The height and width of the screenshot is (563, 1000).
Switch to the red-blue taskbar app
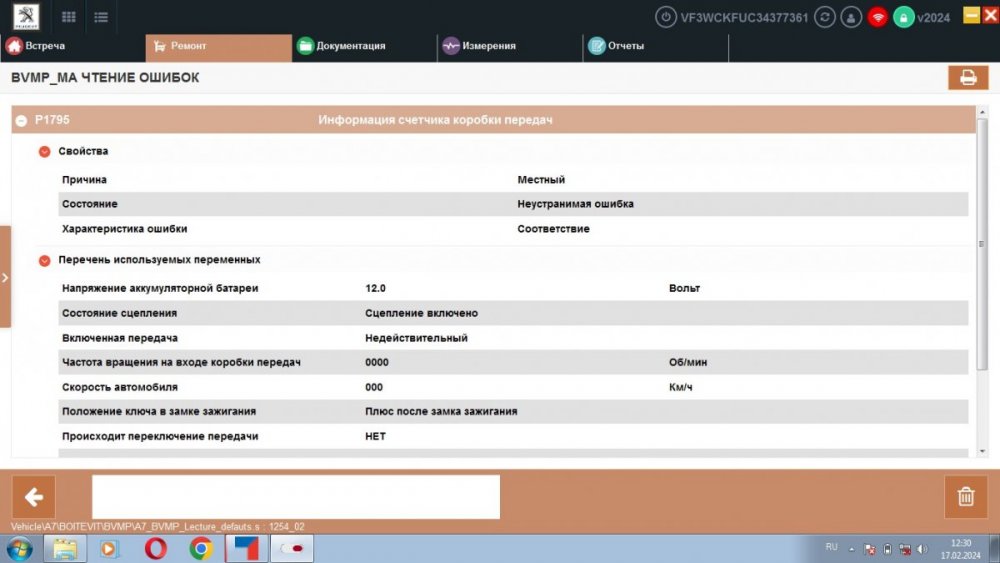(246, 549)
